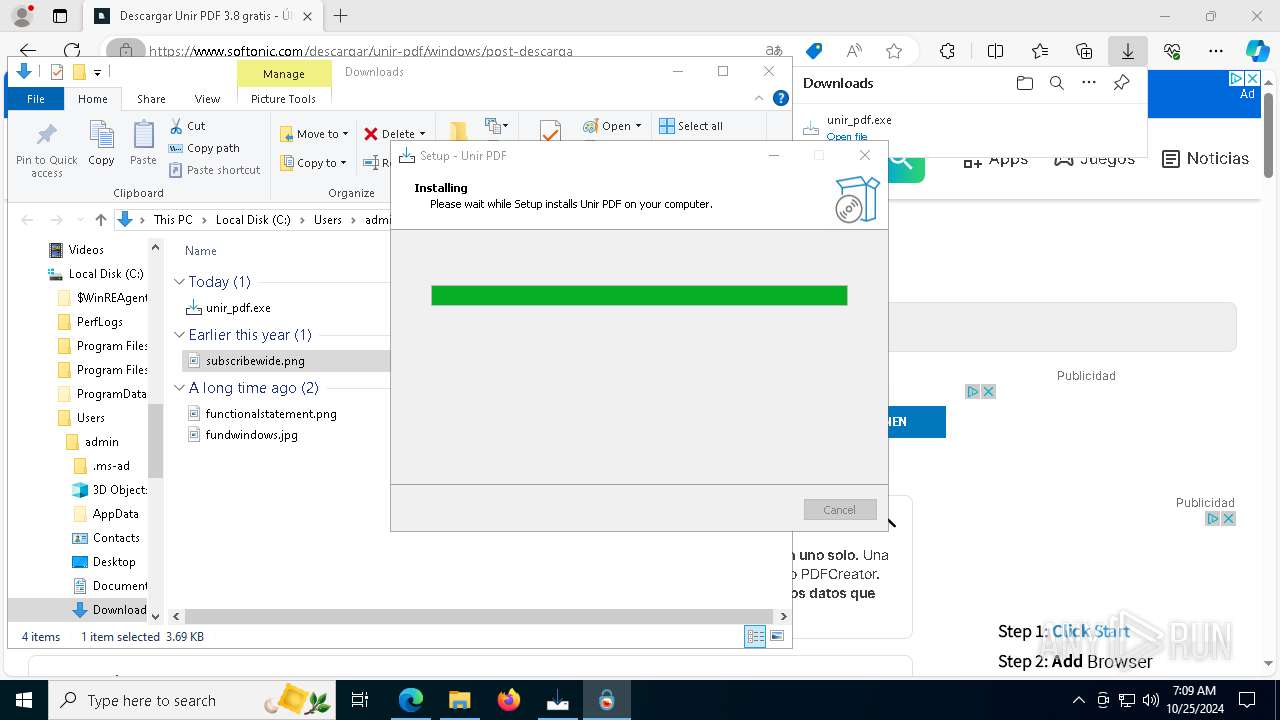
Task: Open the Picture Tools tab
Action: pyautogui.click(x=283, y=99)
